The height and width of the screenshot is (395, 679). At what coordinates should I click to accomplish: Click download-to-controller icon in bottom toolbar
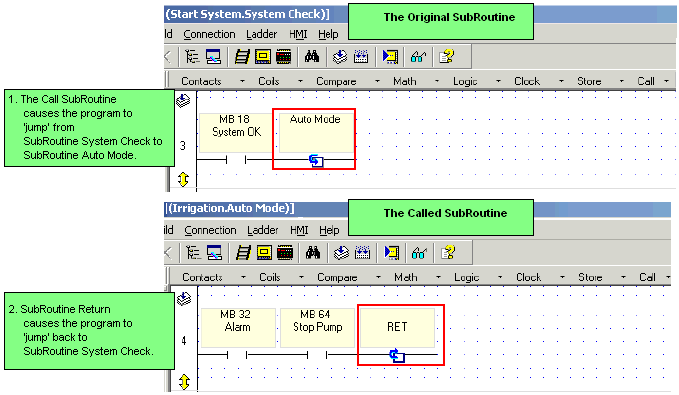342,253
